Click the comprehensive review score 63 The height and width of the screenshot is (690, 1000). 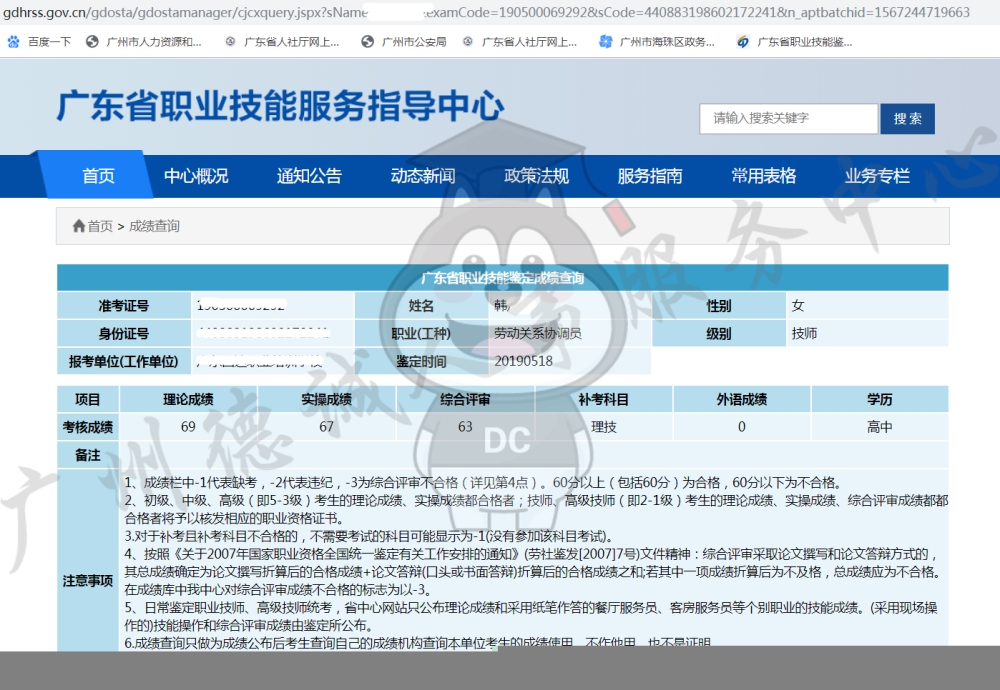[x=465, y=427]
